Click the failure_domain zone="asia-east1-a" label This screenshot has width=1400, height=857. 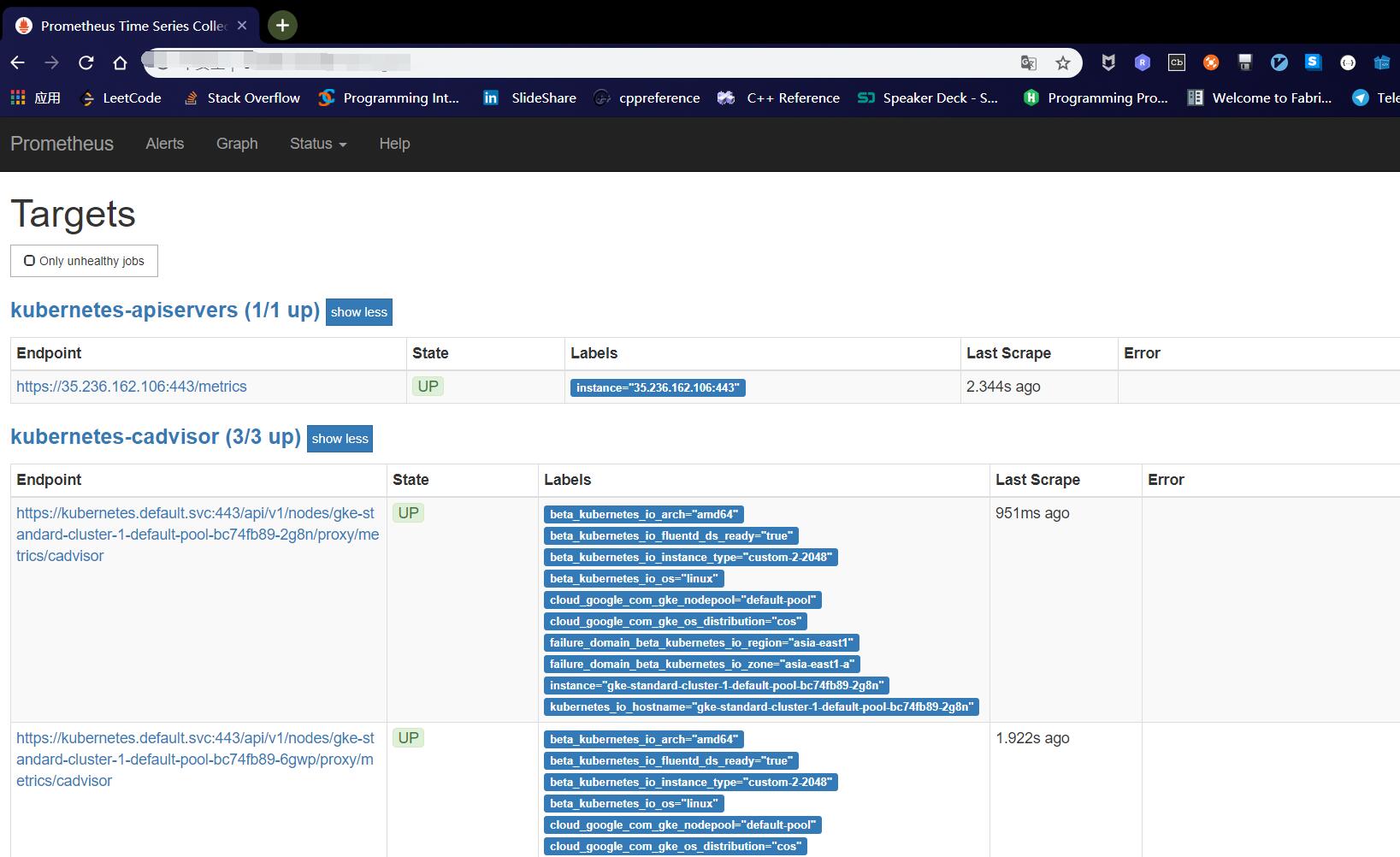(701, 664)
